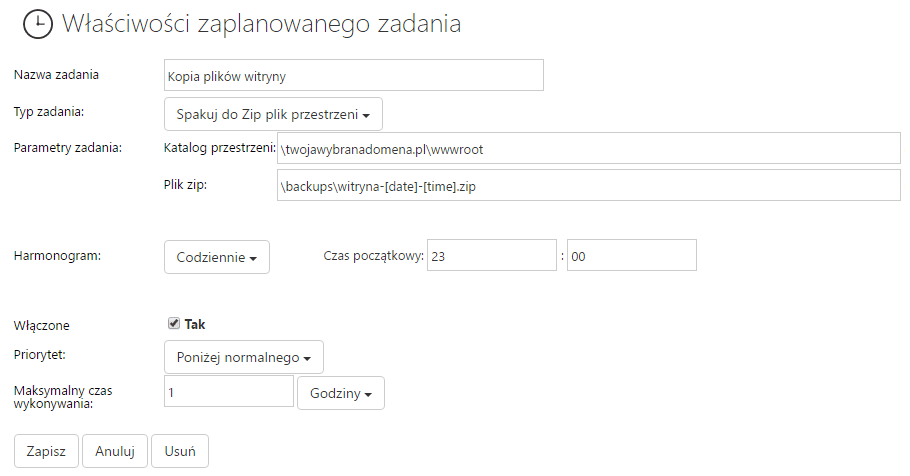Open the Typ zadania dropdown
910x476 pixels.
pos(273,114)
